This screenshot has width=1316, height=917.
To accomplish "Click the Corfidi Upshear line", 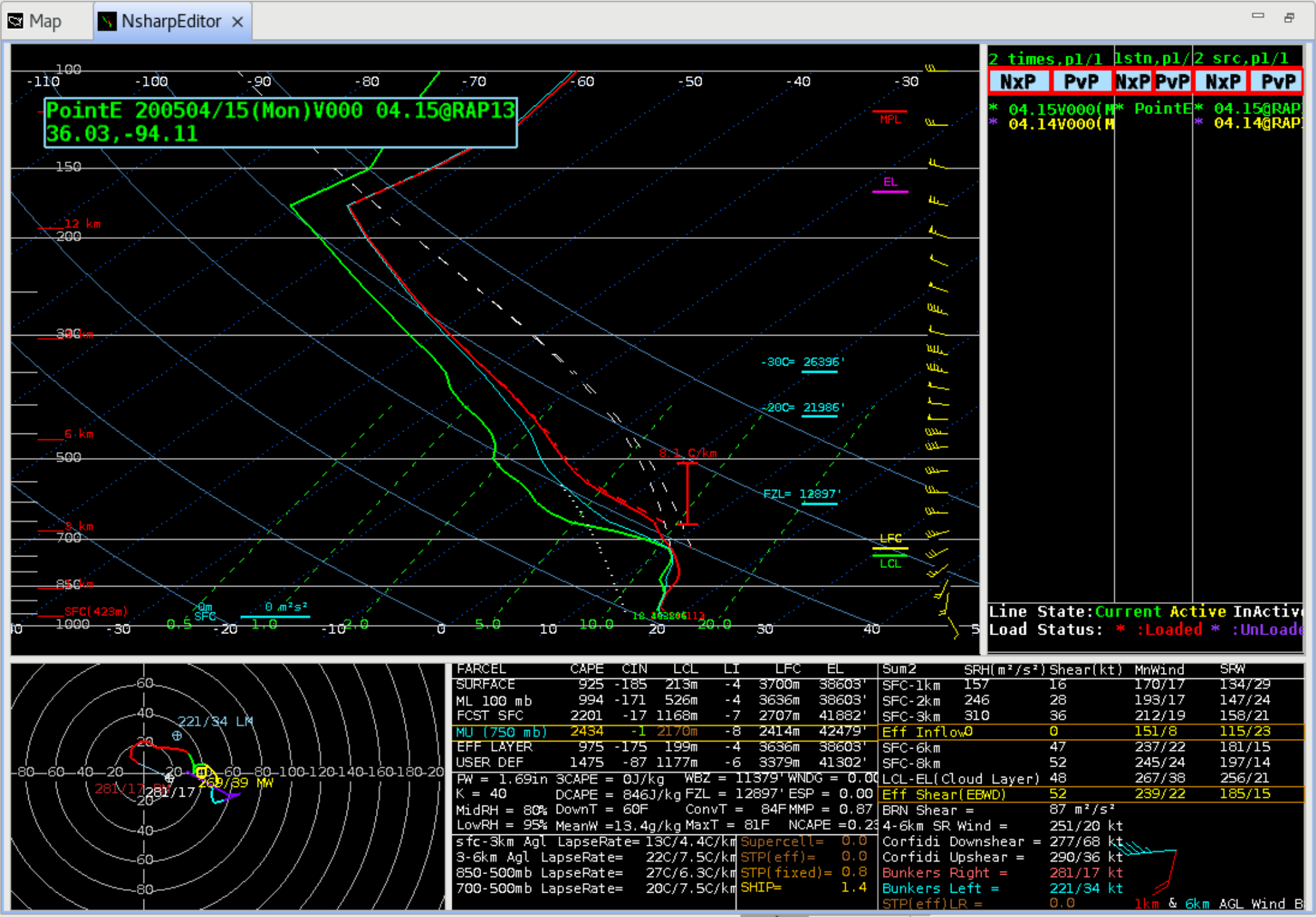I will point(1003,857).
